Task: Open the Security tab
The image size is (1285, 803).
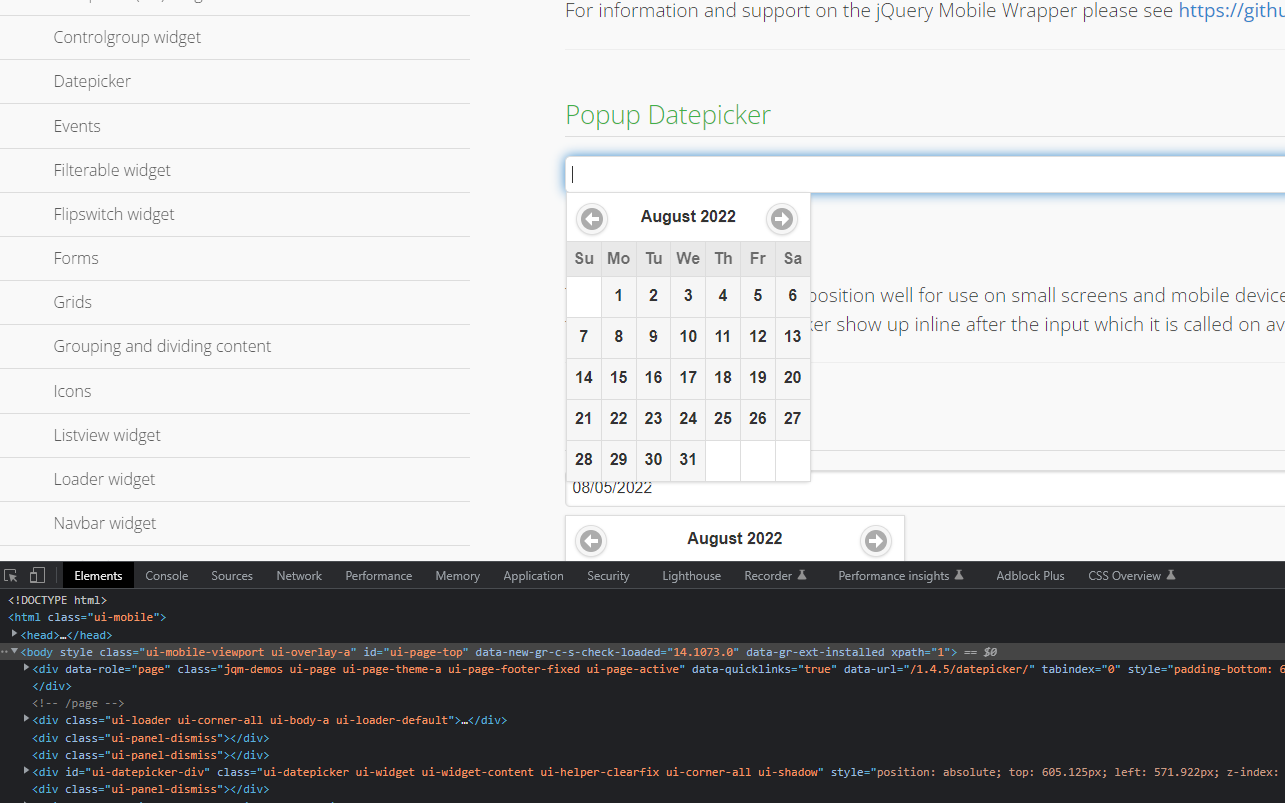Action: tap(608, 575)
